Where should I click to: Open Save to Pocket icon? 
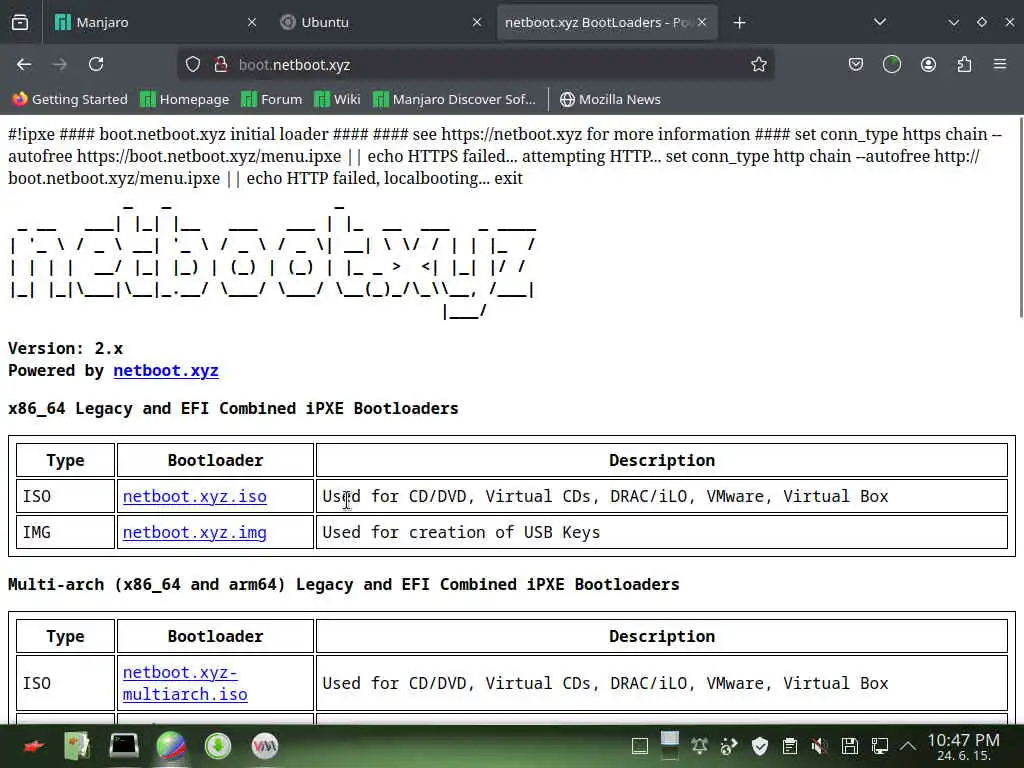(856, 65)
